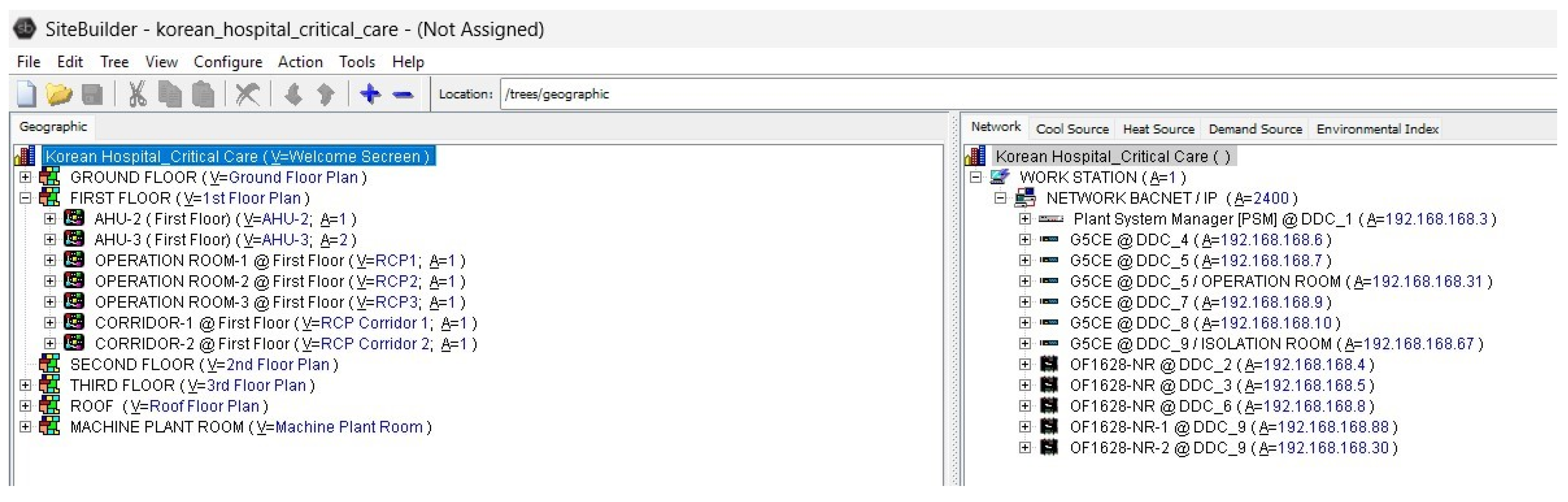Image resolution: width=1568 pixels, height=502 pixels.
Task: Click the Delete X toolbar icon
Action: click(247, 95)
